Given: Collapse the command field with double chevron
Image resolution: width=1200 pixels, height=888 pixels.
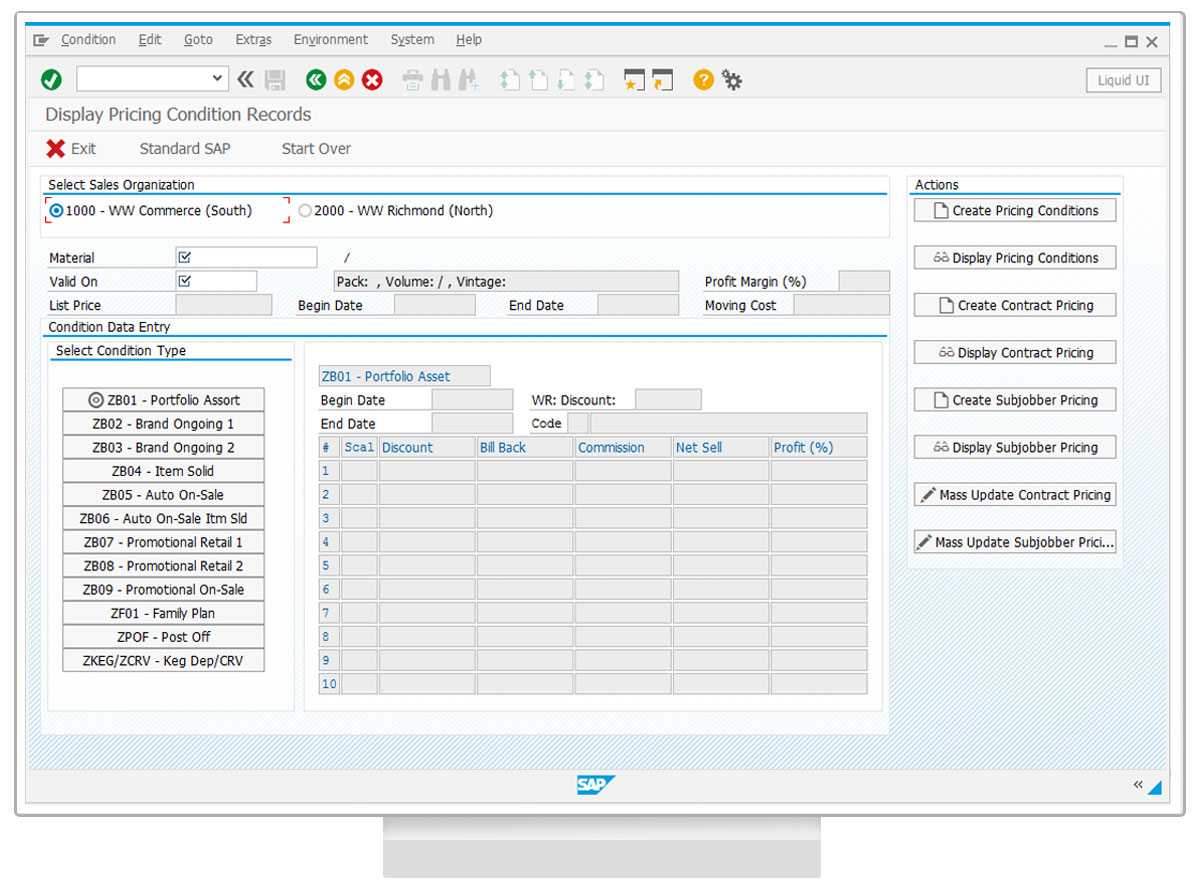Looking at the screenshot, I should (x=246, y=80).
